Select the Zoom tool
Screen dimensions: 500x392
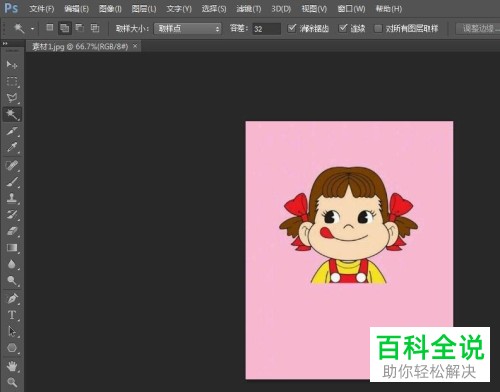click(12, 382)
